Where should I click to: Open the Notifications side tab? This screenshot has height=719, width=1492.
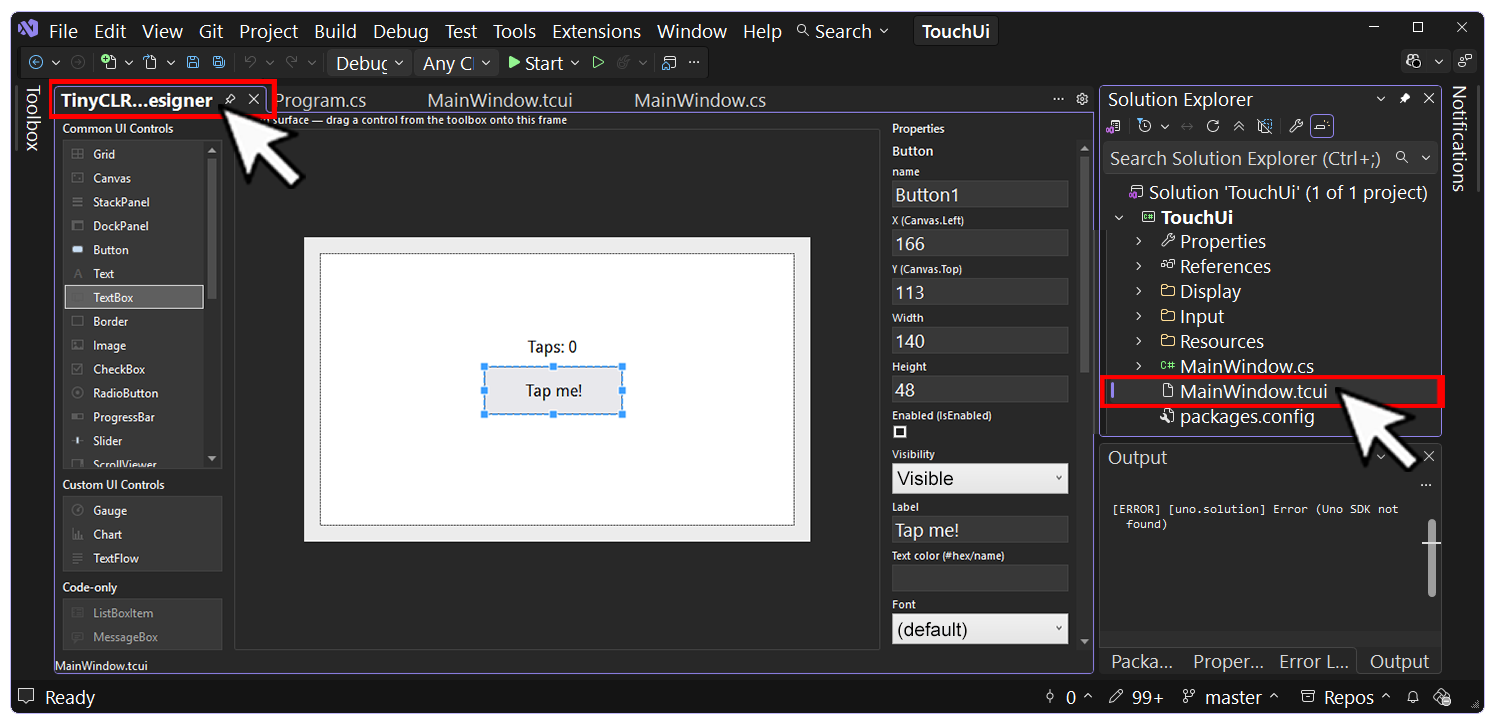pos(1458,138)
